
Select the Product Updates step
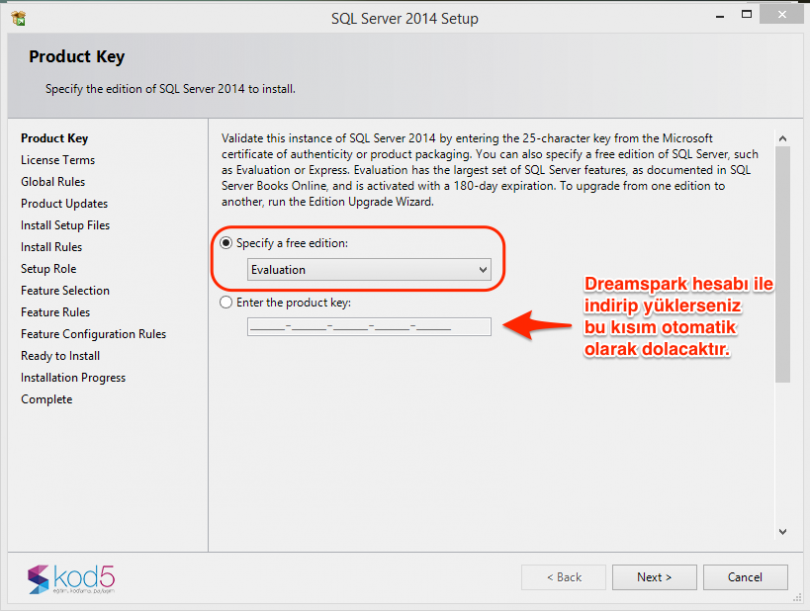tap(62, 203)
